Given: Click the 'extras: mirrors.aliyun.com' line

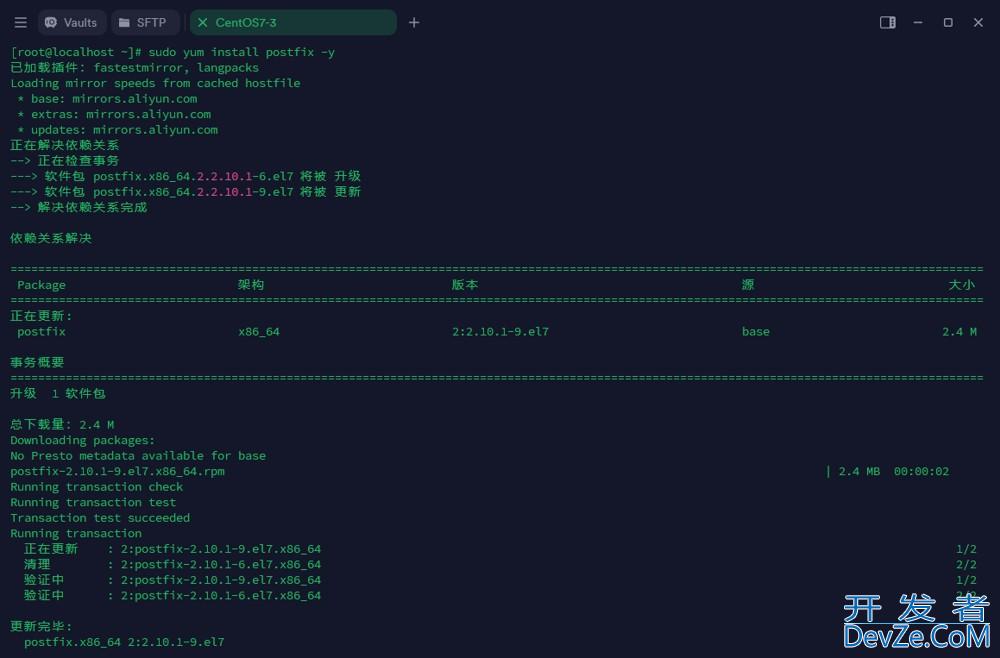Looking at the screenshot, I should coord(114,115).
